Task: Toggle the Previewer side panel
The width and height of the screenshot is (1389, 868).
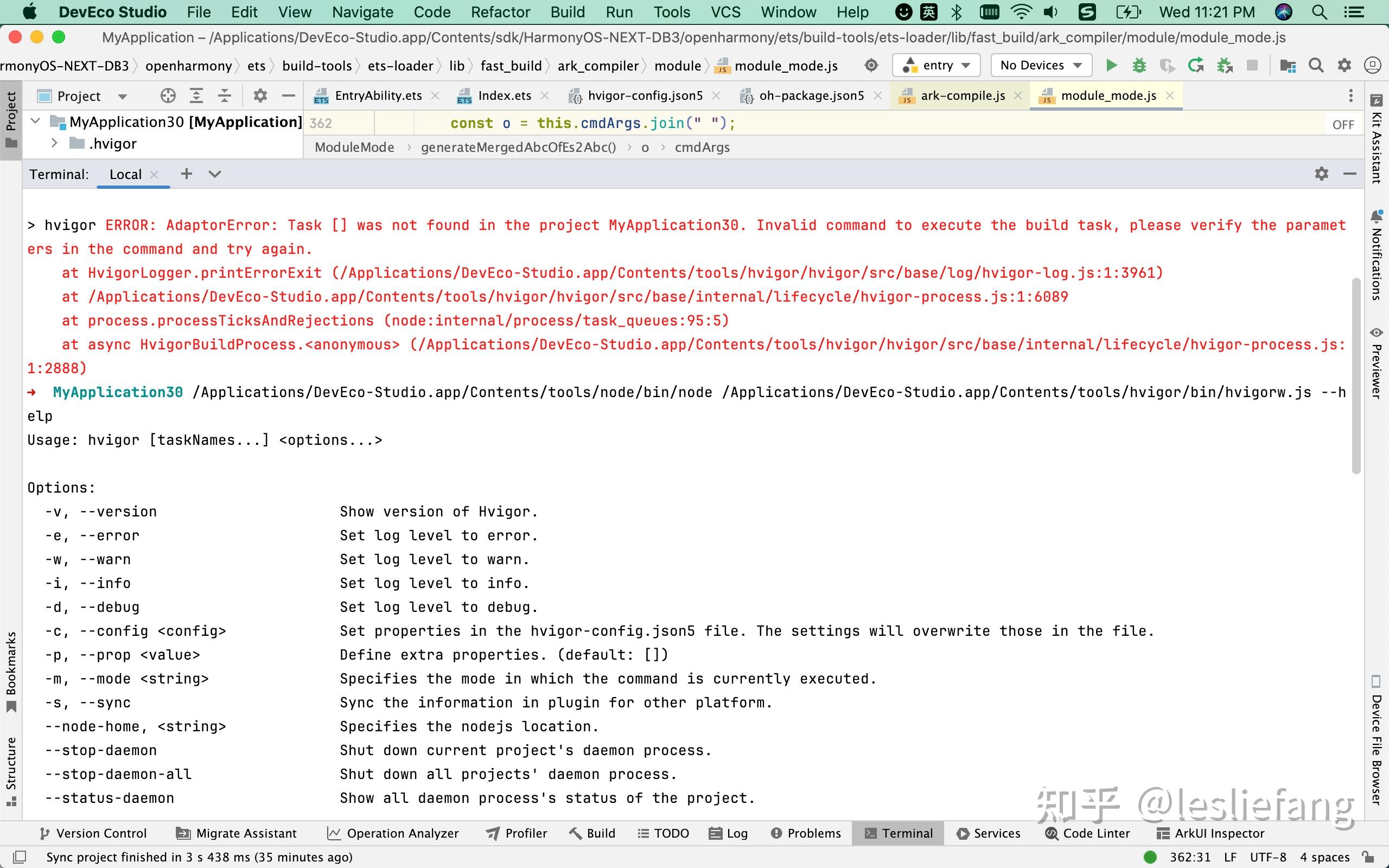Action: click(x=1376, y=363)
